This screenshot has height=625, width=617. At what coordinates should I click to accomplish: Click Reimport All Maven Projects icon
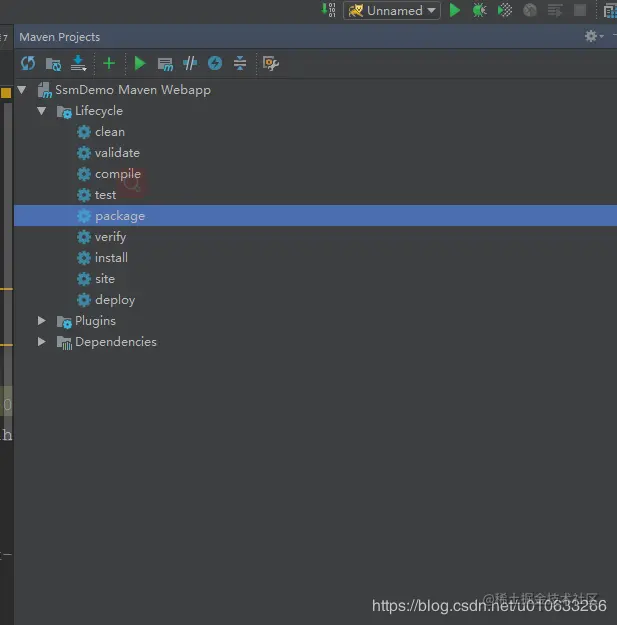coord(28,63)
